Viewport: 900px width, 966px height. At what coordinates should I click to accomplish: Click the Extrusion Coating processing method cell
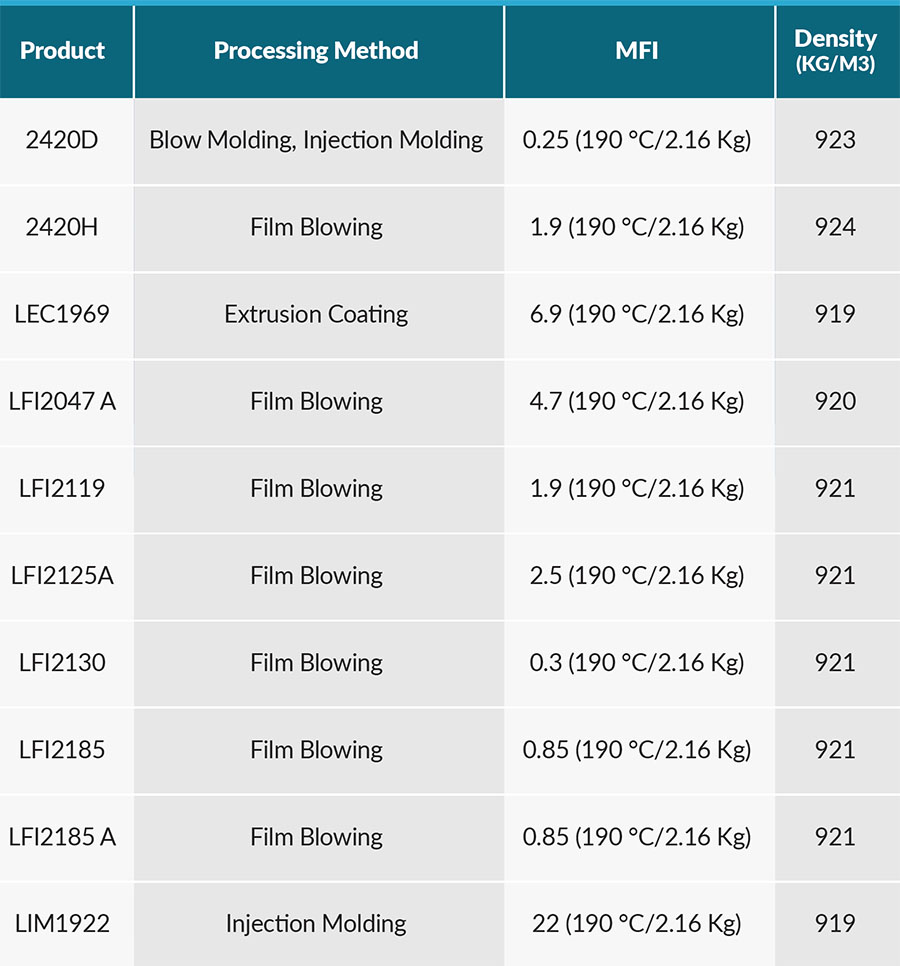(x=316, y=314)
